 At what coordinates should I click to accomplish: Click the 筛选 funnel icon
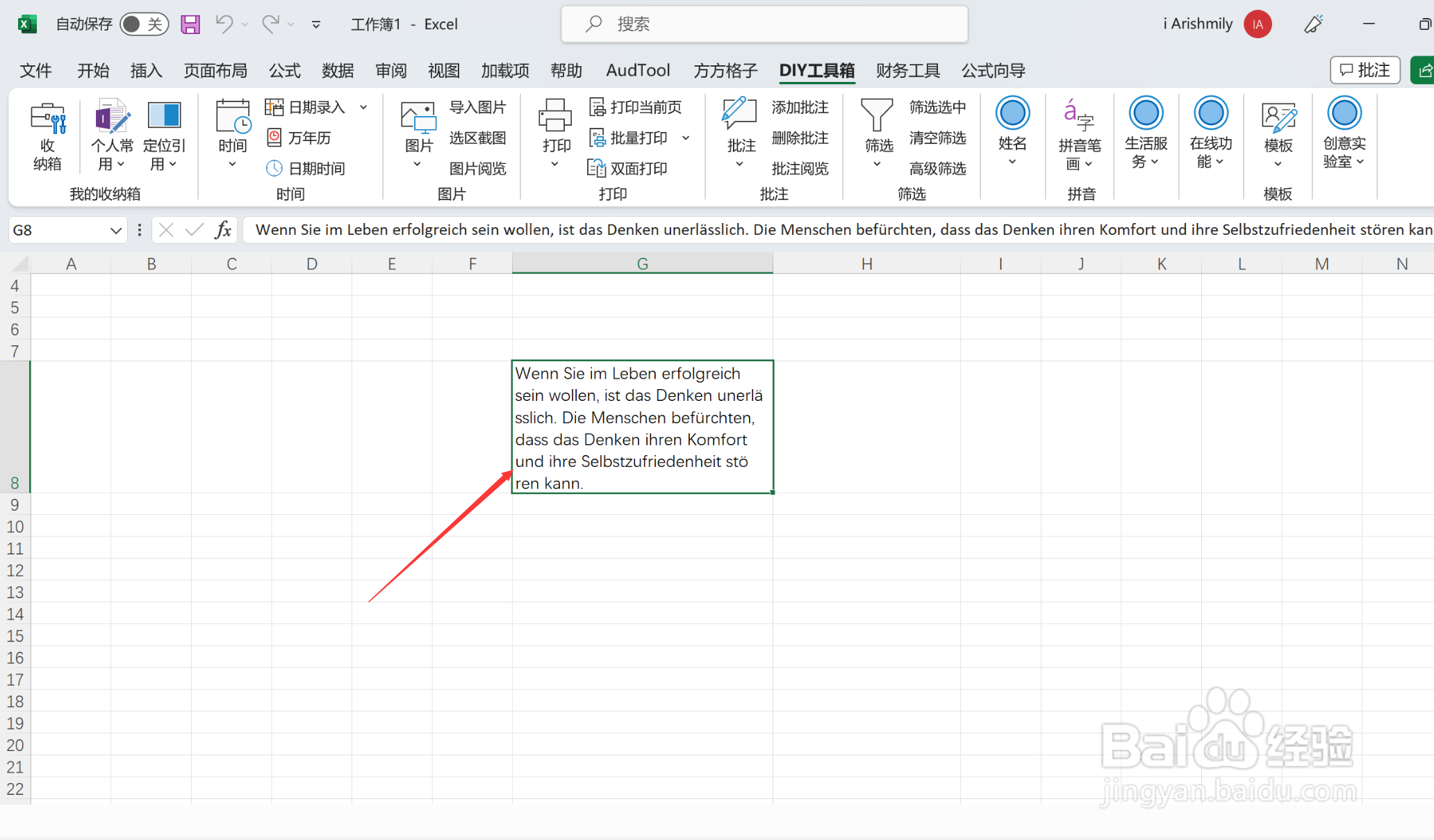(x=877, y=115)
